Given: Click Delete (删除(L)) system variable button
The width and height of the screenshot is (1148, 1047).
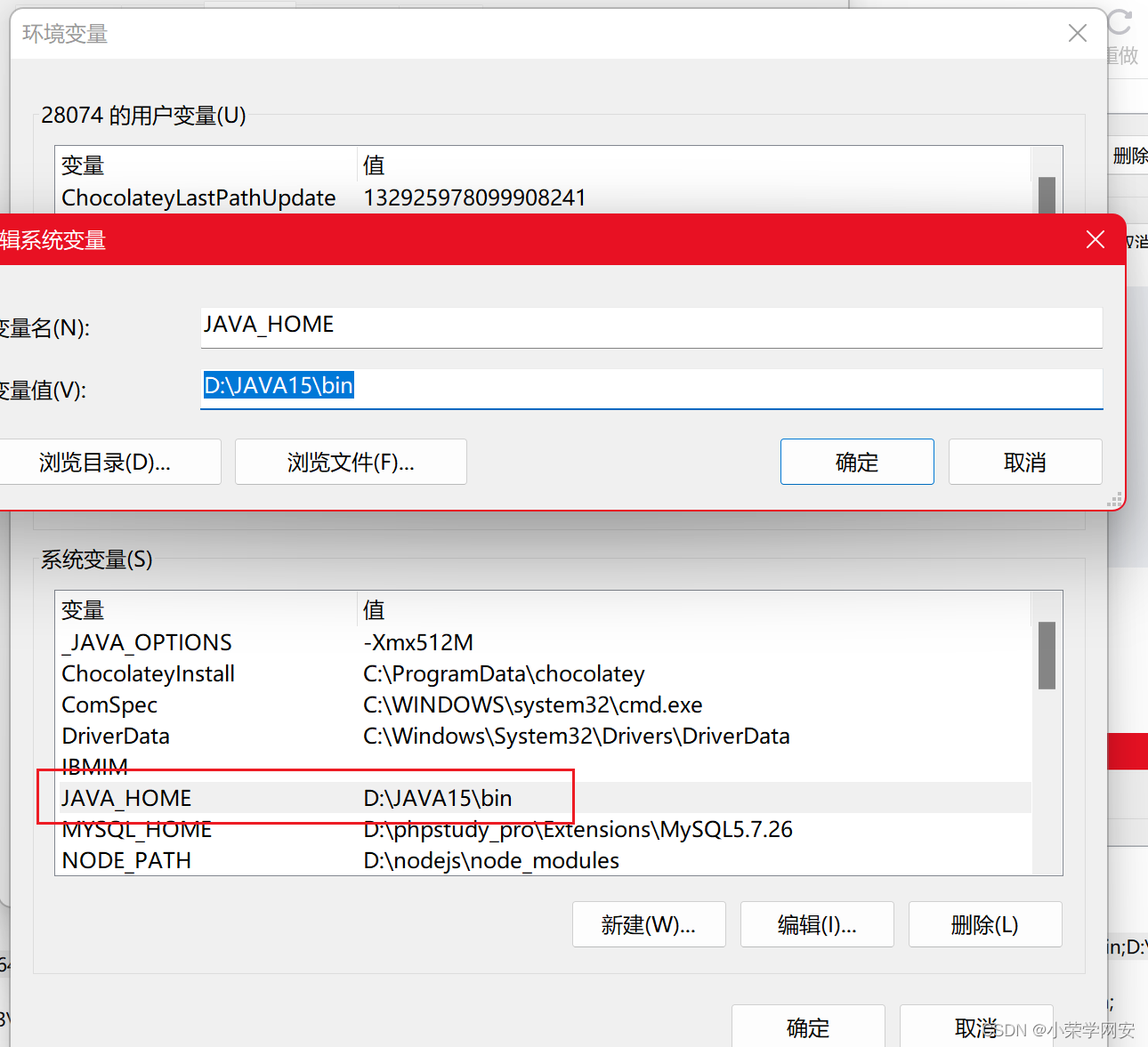Looking at the screenshot, I should click(985, 924).
